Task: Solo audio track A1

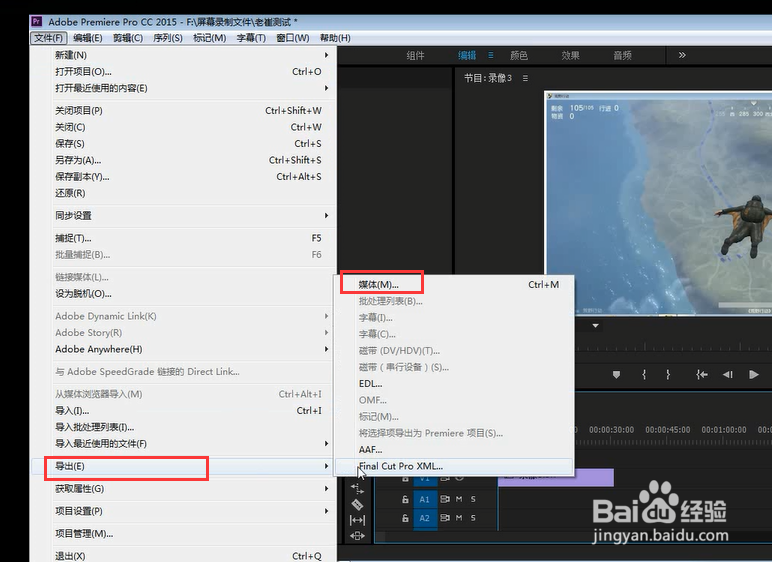Action: pyautogui.click(x=473, y=499)
